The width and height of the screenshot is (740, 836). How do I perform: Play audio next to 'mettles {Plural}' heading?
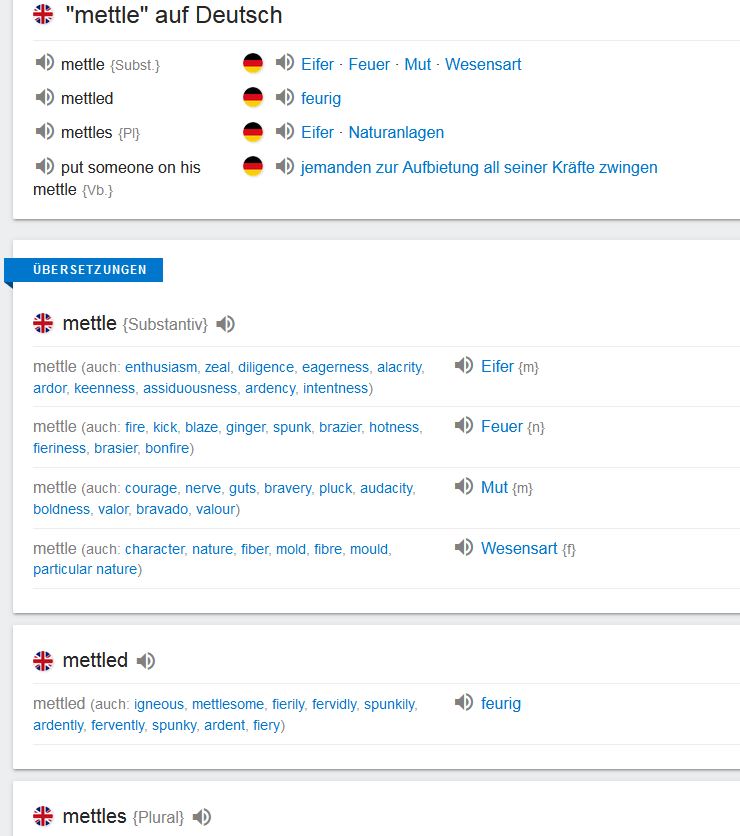pyautogui.click(x=202, y=817)
